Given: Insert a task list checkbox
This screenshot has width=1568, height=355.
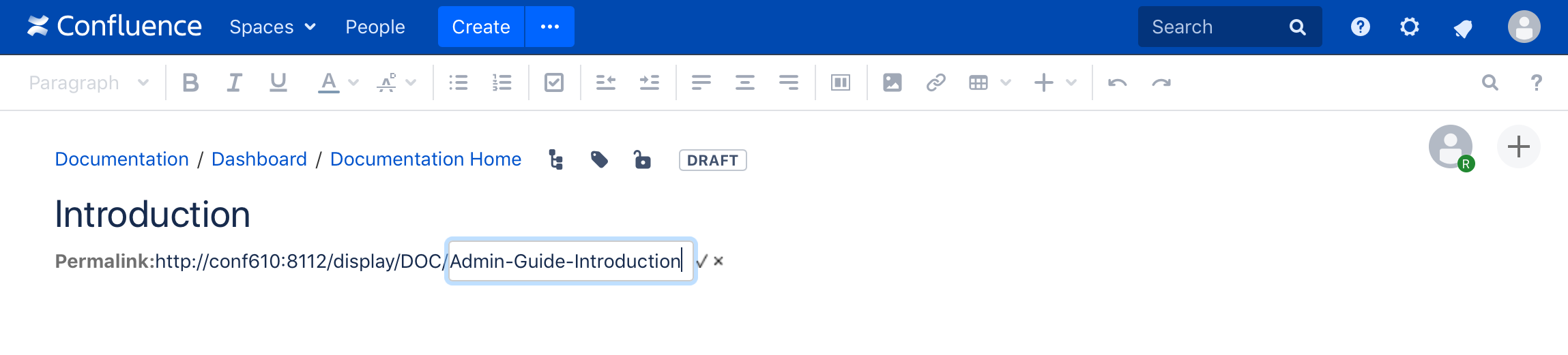Looking at the screenshot, I should (x=554, y=82).
